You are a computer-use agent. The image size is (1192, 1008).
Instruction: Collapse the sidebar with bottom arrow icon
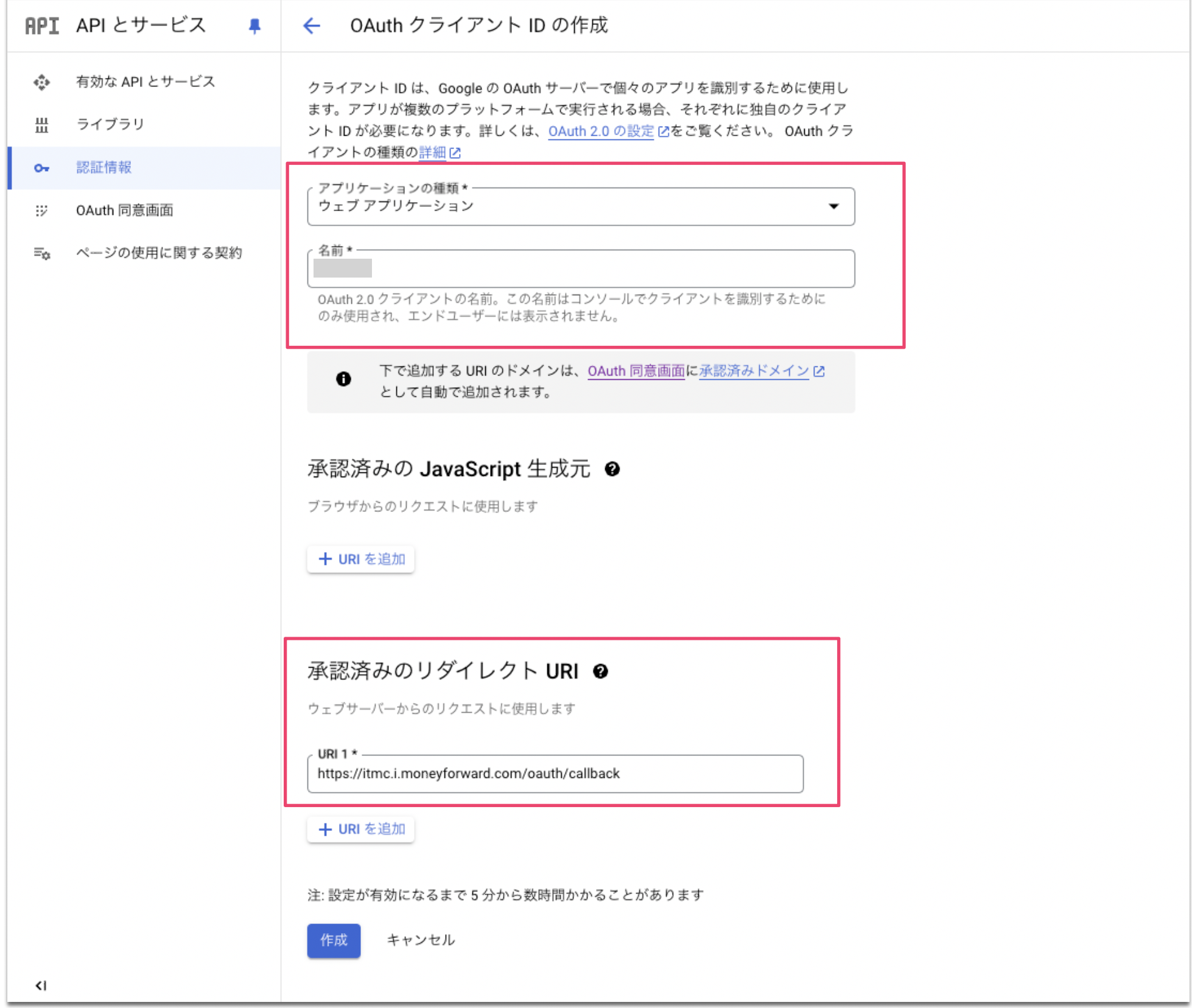41,985
